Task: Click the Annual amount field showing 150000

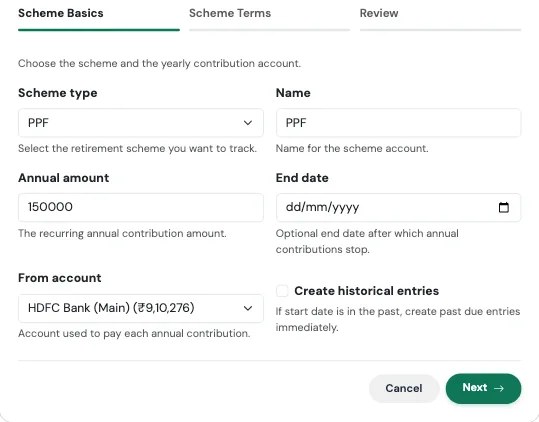Action: point(141,207)
